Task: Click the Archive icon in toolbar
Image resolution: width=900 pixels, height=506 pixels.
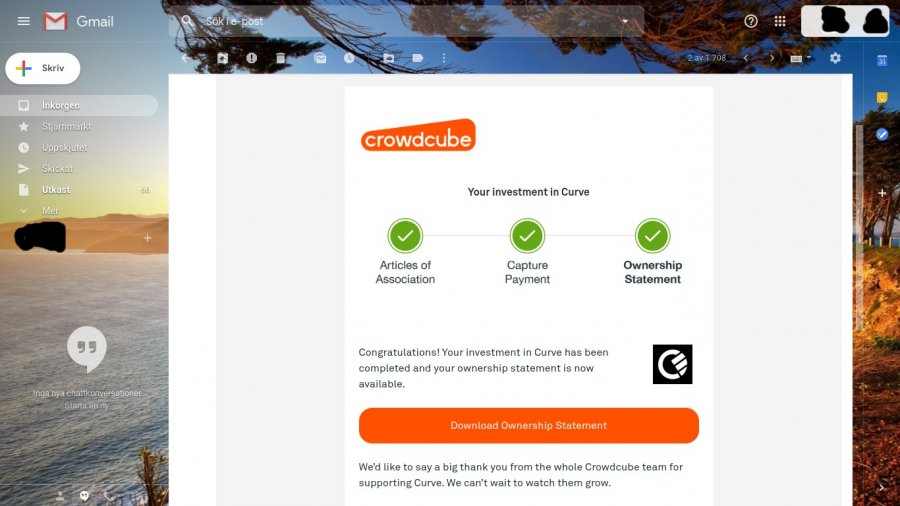Action: click(223, 58)
